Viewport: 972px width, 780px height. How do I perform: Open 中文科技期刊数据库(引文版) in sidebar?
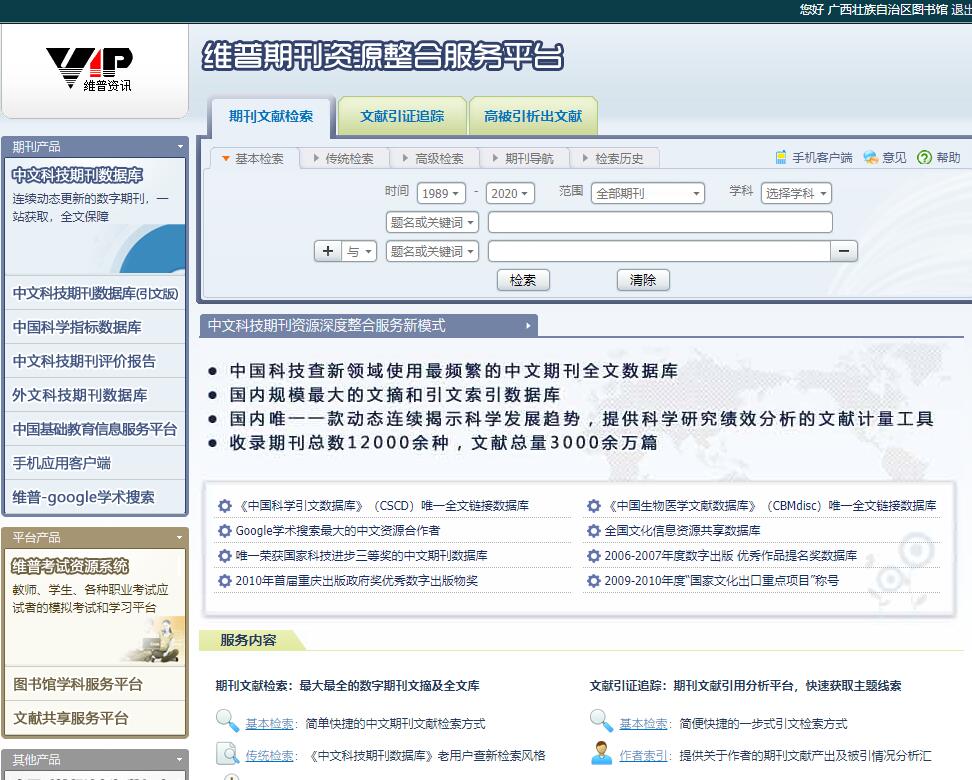95,293
